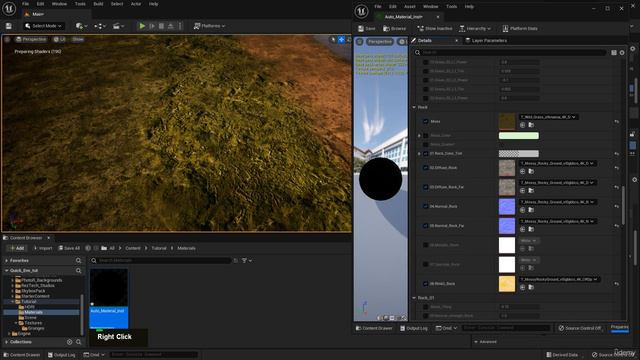The width and height of the screenshot is (640, 360).
Task: Click Save in the material instance editor
Action: pyautogui.click(x=367, y=29)
